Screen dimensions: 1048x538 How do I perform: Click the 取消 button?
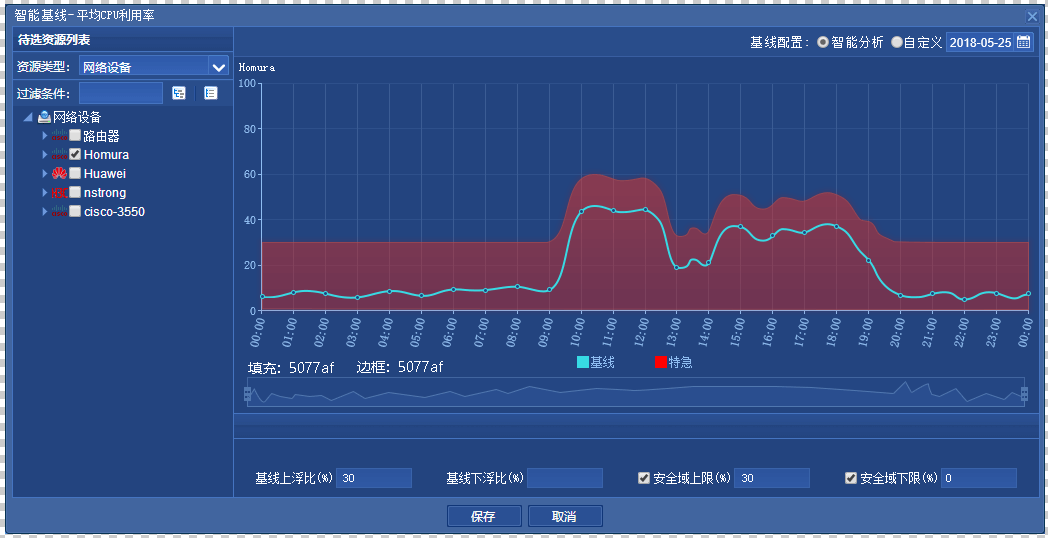click(564, 516)
